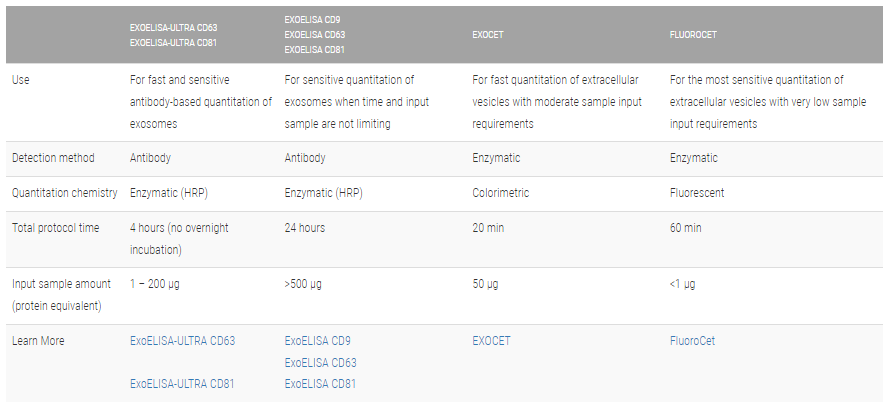Click the EXOELISA CD9 header text
Viewport: 883px width, 413px height.
[310, 19]
